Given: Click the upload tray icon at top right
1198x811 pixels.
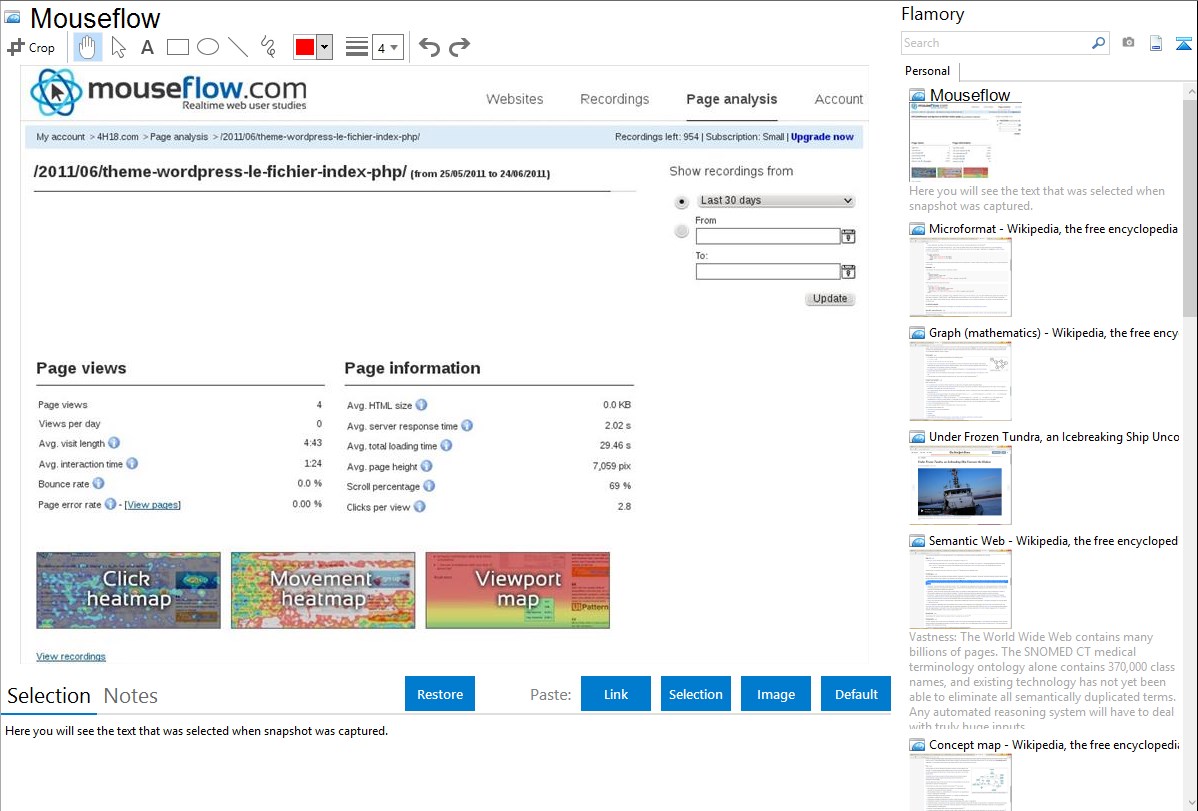Looking at the screenshot, I should (x=1183, y=43).
